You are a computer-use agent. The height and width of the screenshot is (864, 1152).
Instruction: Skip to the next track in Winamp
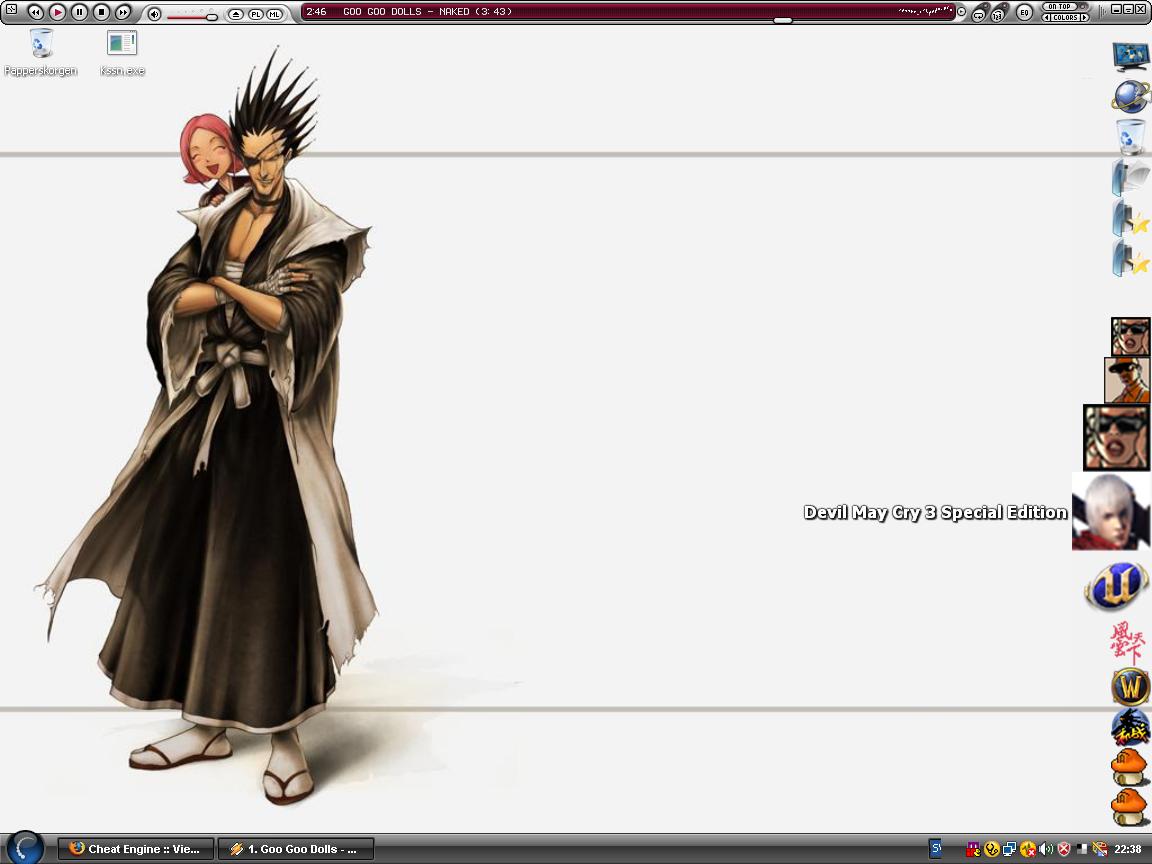[123, 12]
